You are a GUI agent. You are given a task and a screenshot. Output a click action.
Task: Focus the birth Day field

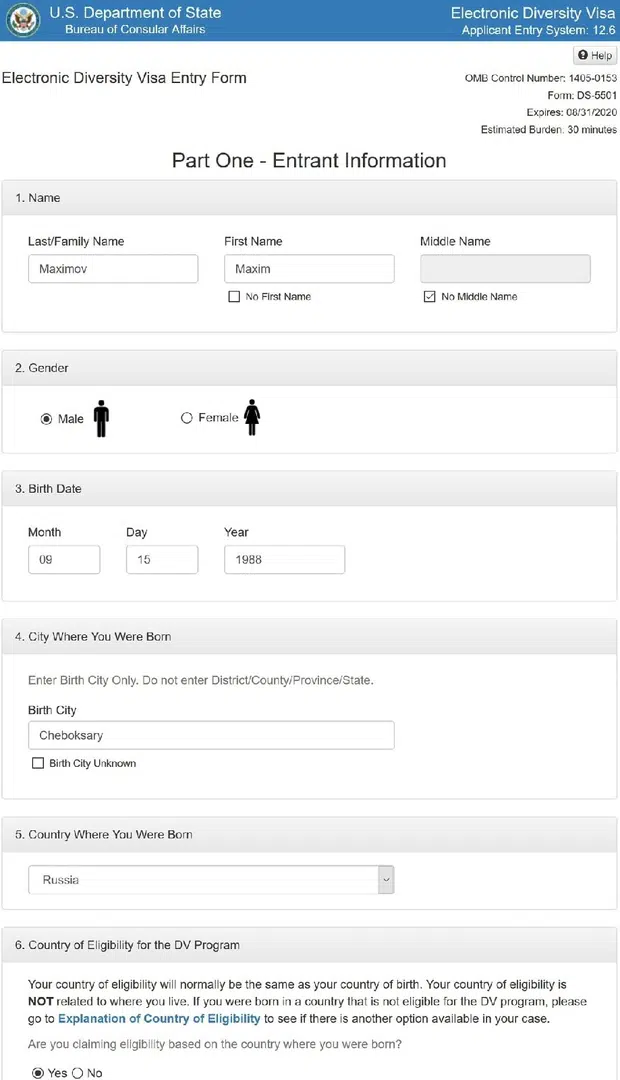162,560
